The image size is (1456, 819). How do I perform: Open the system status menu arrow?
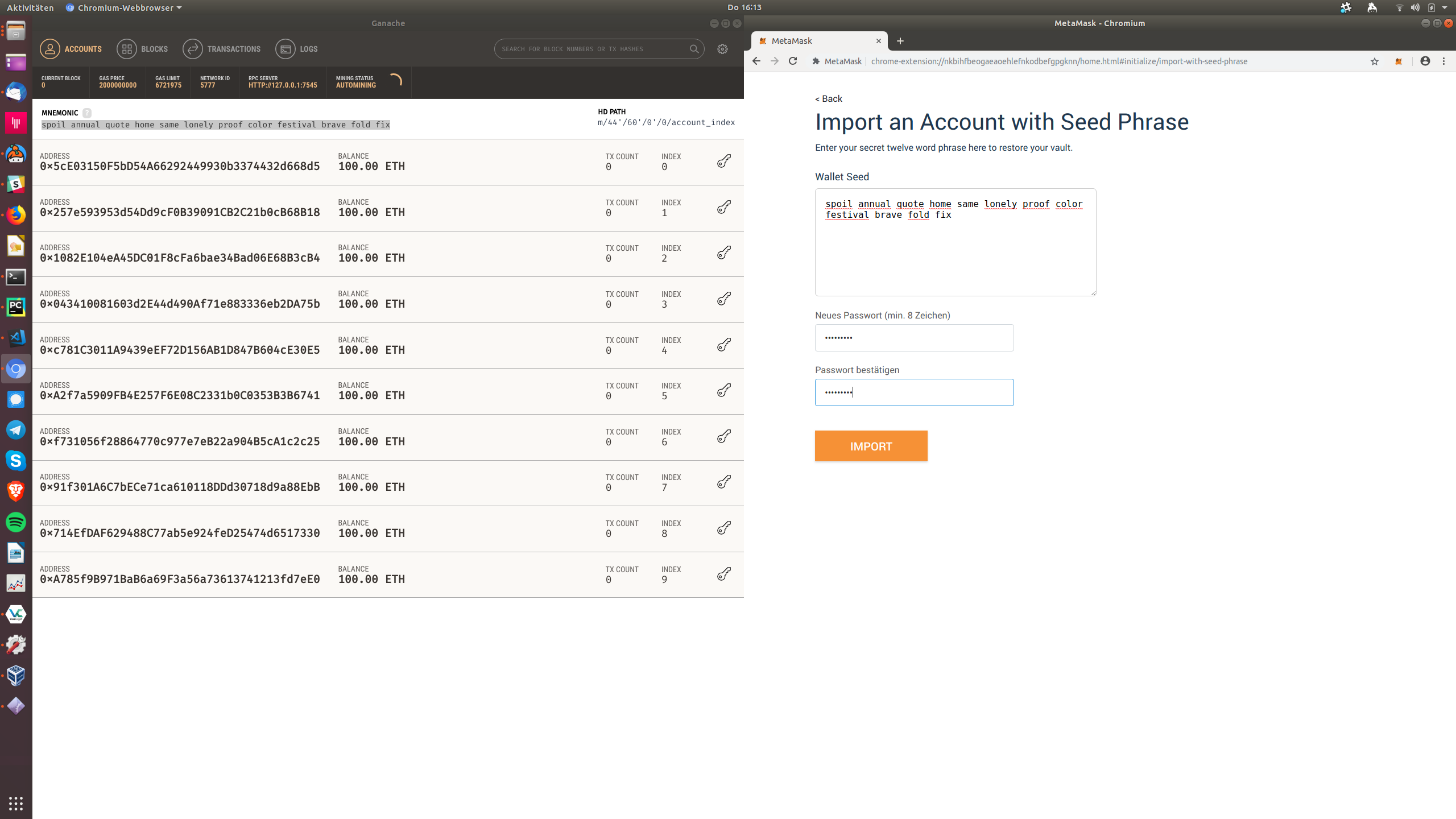pyautogui.click(x=1445, y=7)
